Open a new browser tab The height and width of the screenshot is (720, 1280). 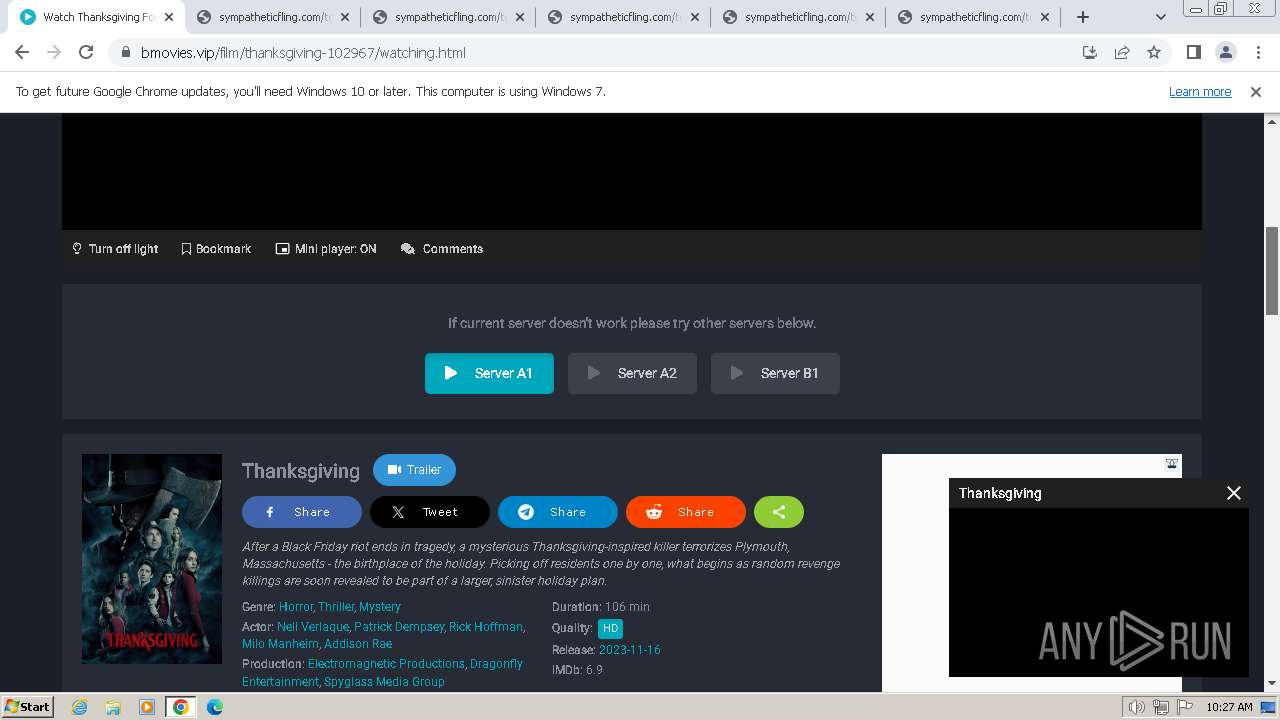(x=1083, y=17)
